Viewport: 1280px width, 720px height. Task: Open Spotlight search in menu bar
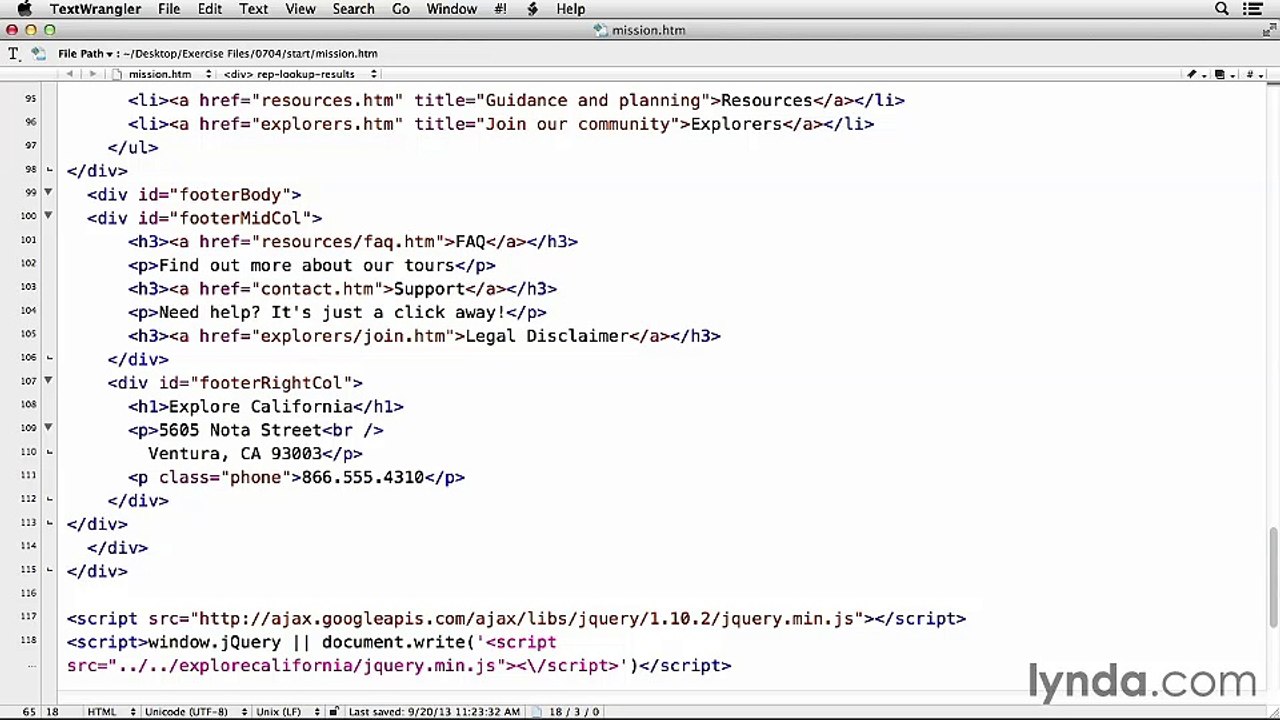tap(1222, 9)
